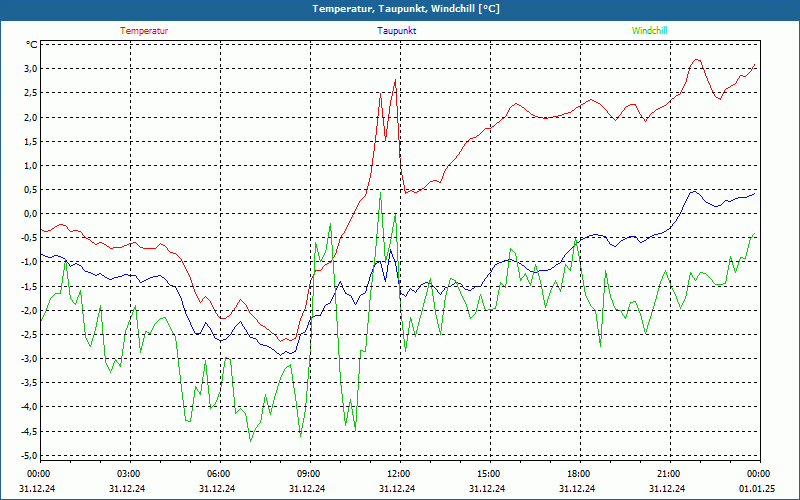Click the '31.12.24' date under 06:00
The height and width of the screenshot is (500, 800).
pyautogui.click(x=217, y=489)
